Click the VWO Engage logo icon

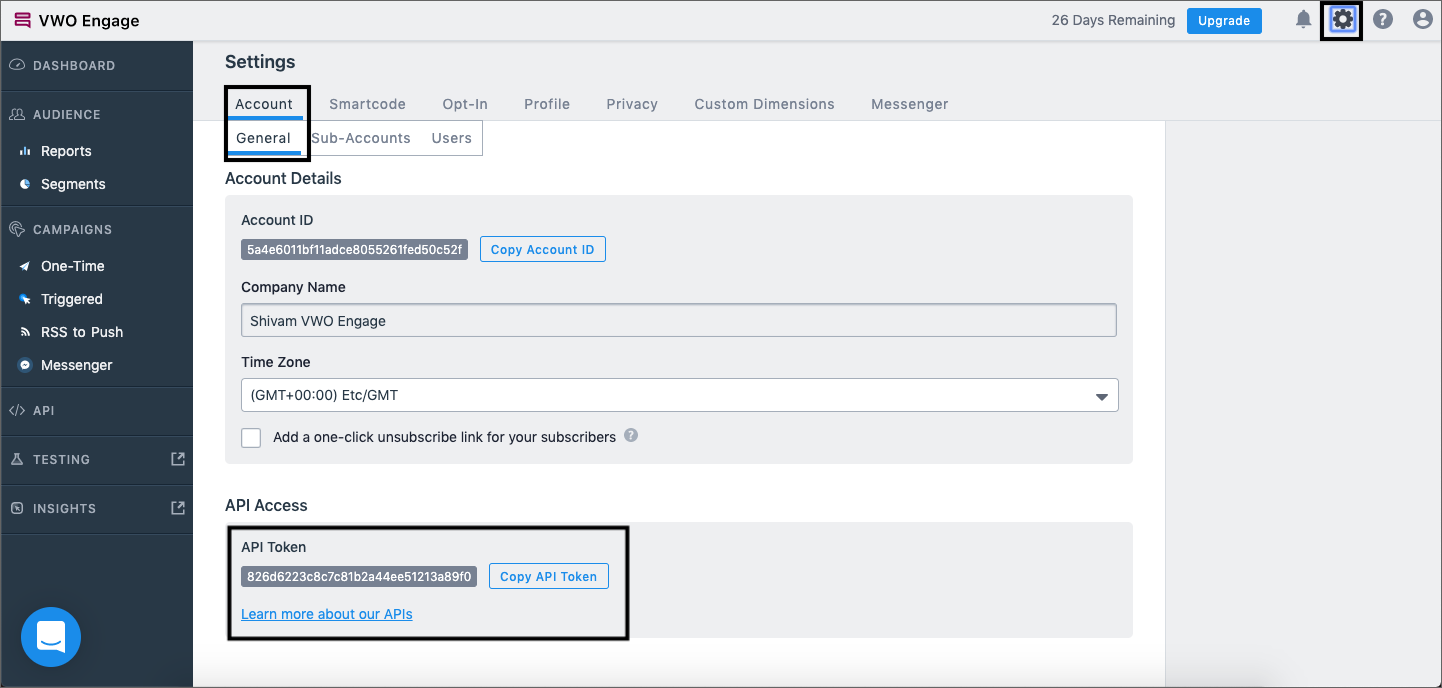(x=22, y=20)
